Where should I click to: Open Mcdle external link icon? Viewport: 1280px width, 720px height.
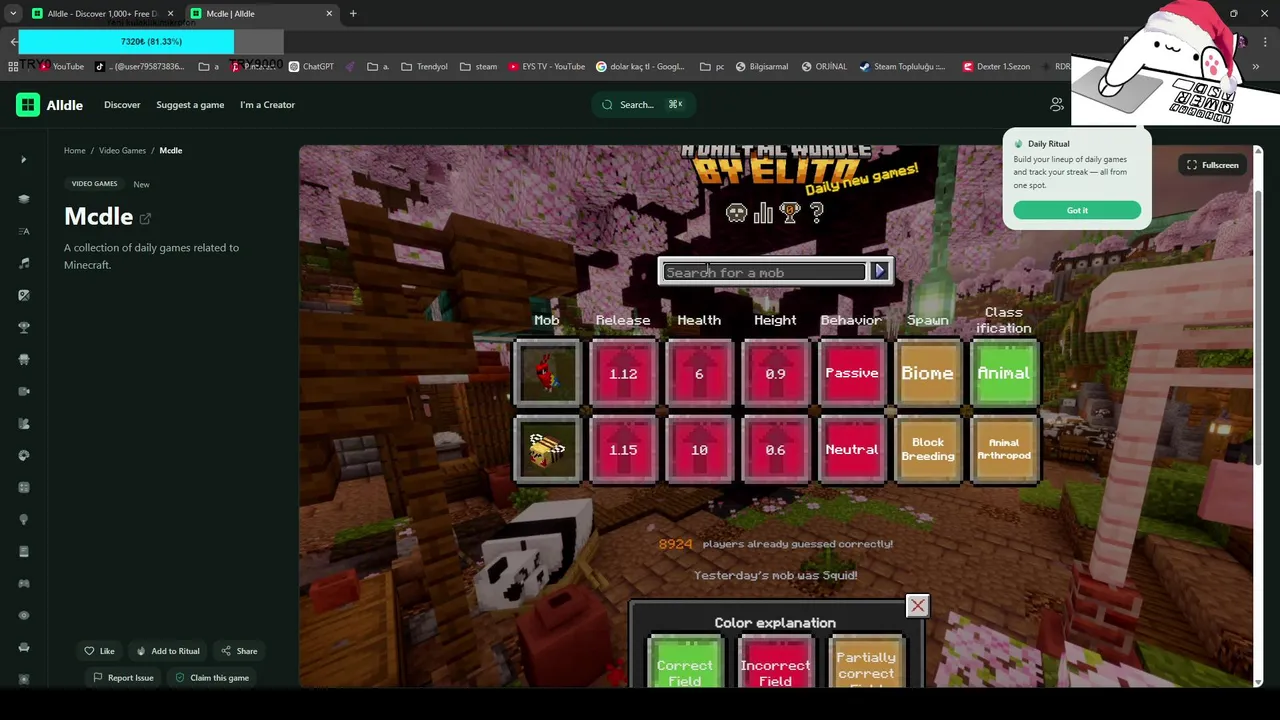pos(145,218)
